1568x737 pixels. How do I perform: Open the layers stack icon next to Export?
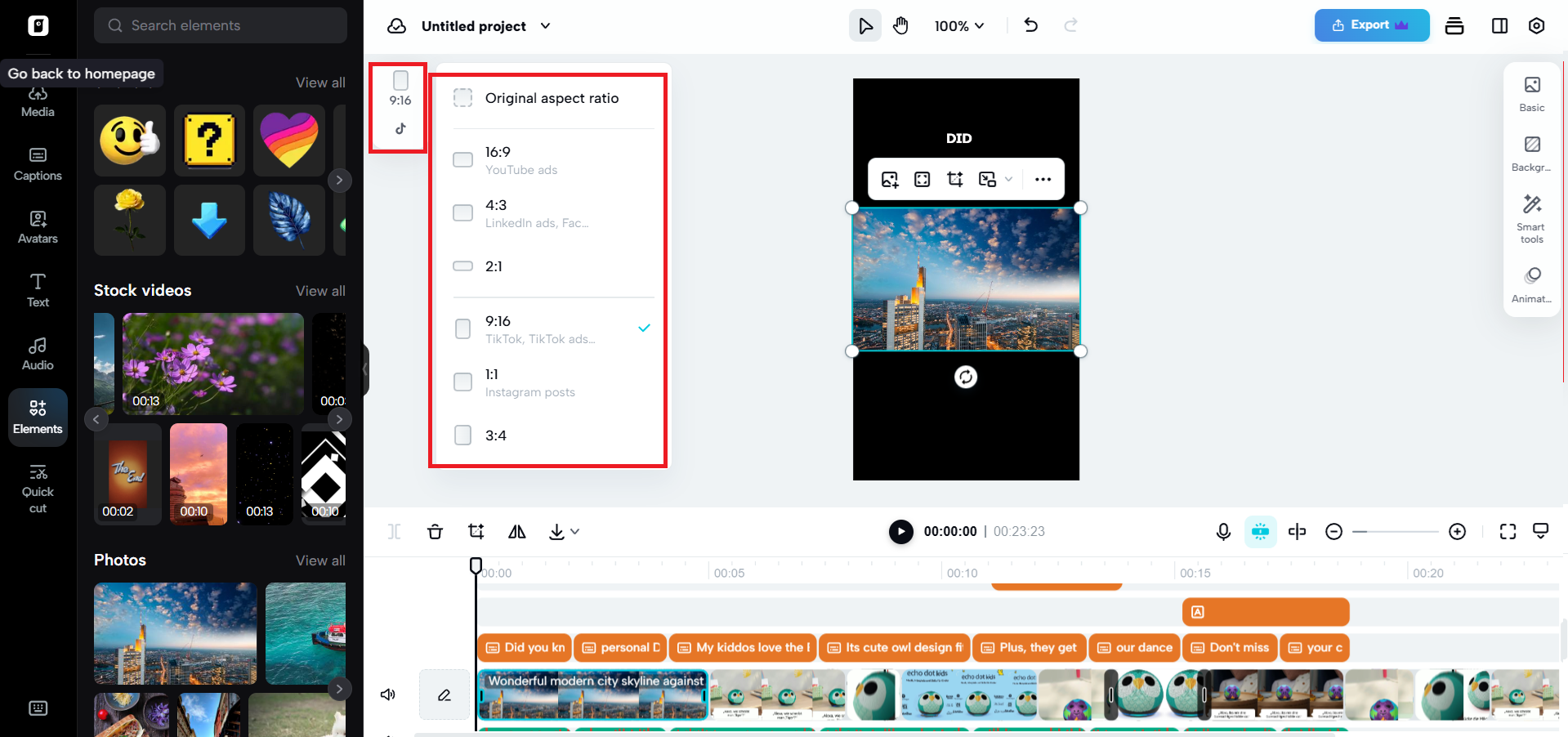[x=1454, y=25]
